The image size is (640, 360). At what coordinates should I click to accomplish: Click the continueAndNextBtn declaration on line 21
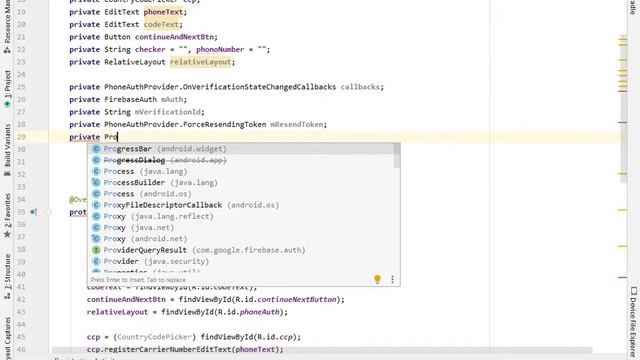174,37
